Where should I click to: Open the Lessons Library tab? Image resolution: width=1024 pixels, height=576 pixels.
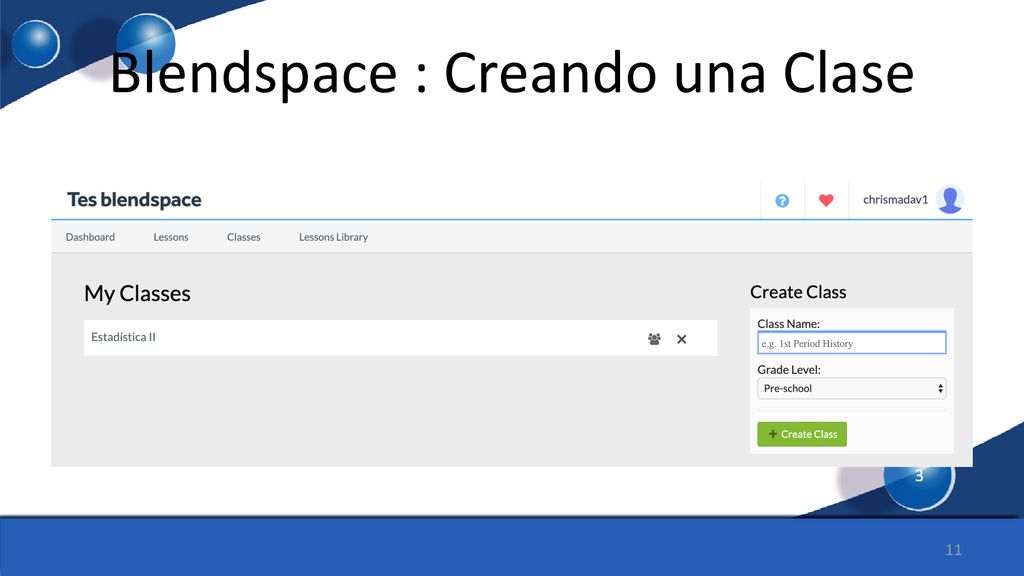334,237
